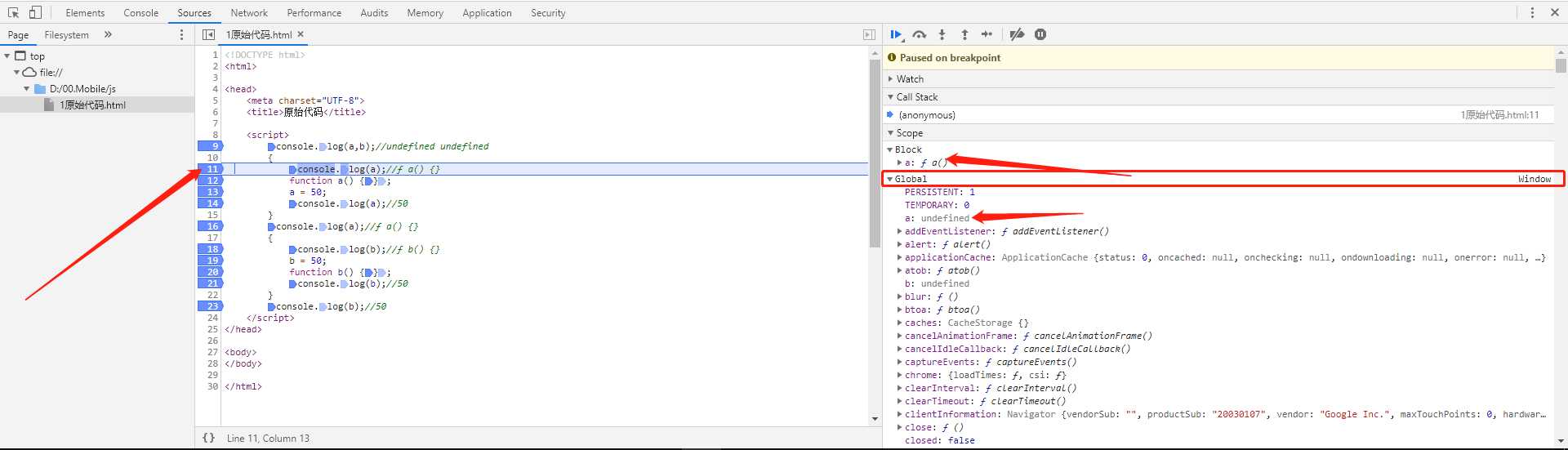
Task: Click the Step button
Action: (x=987, y=34)
